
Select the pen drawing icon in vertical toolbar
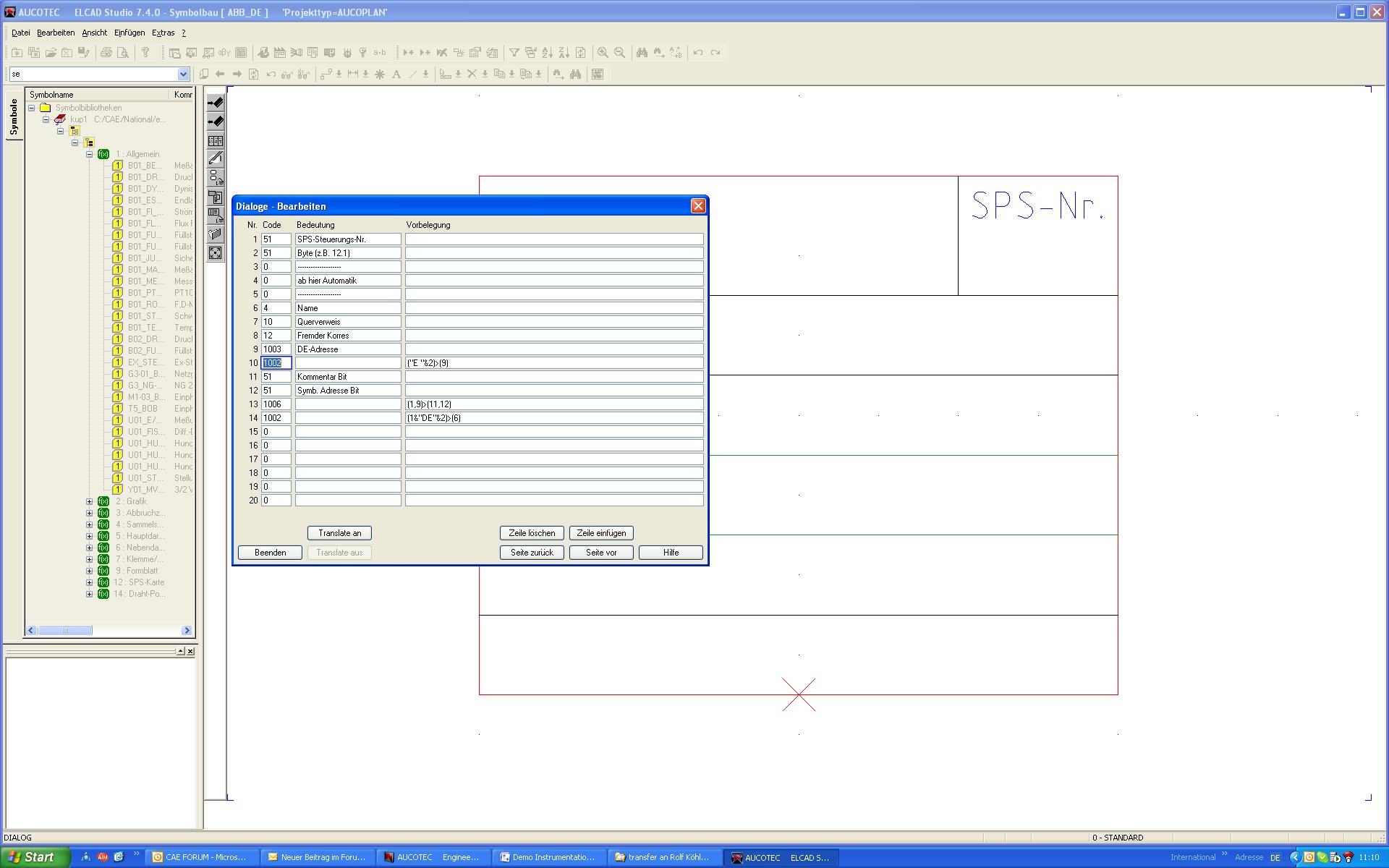point(216,159)
